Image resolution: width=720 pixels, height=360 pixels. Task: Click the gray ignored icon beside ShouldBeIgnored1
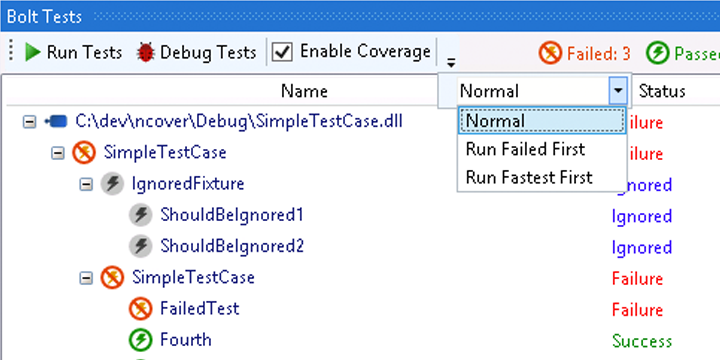coord(140,215)
